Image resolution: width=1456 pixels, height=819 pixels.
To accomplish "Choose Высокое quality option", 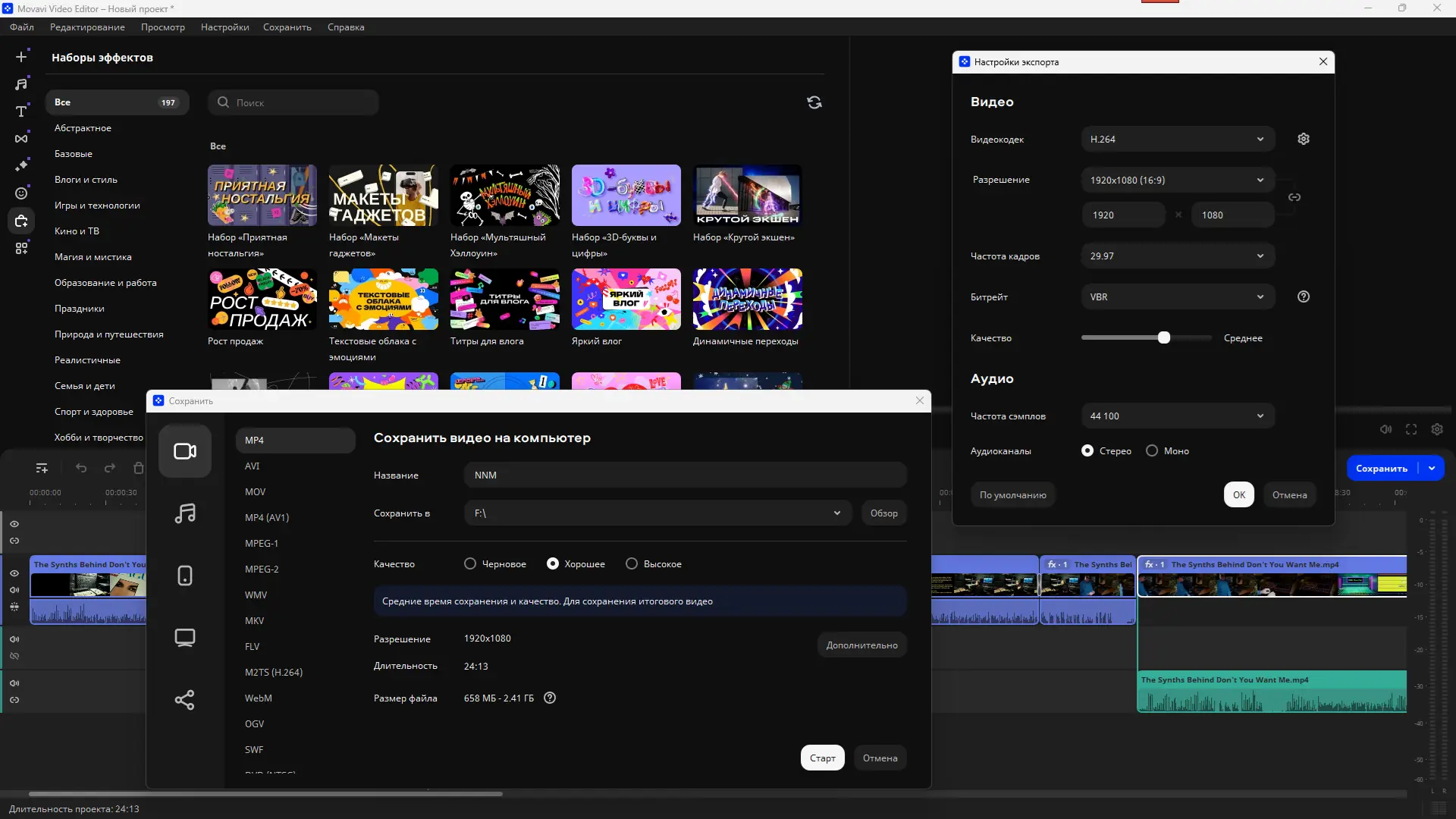I will pyautogui.click(x=630, y=563).
